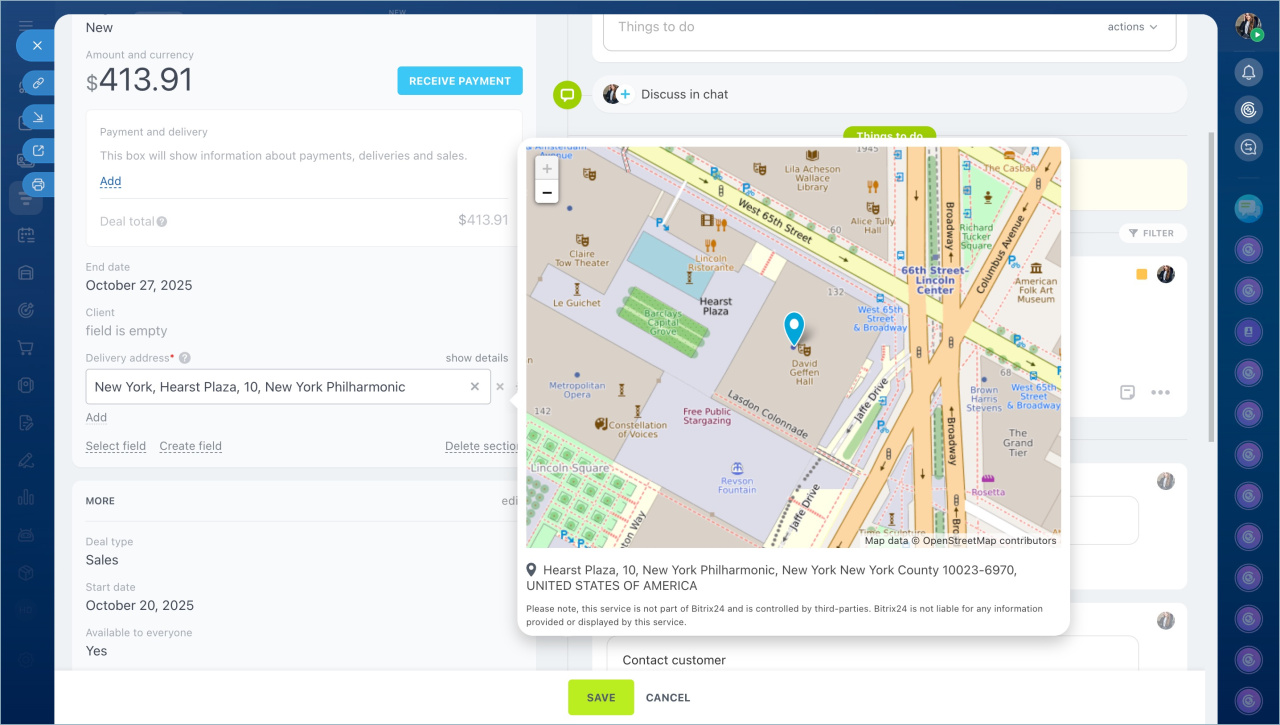
Task: Click the Things to do input field
Action: click(850, 27)
